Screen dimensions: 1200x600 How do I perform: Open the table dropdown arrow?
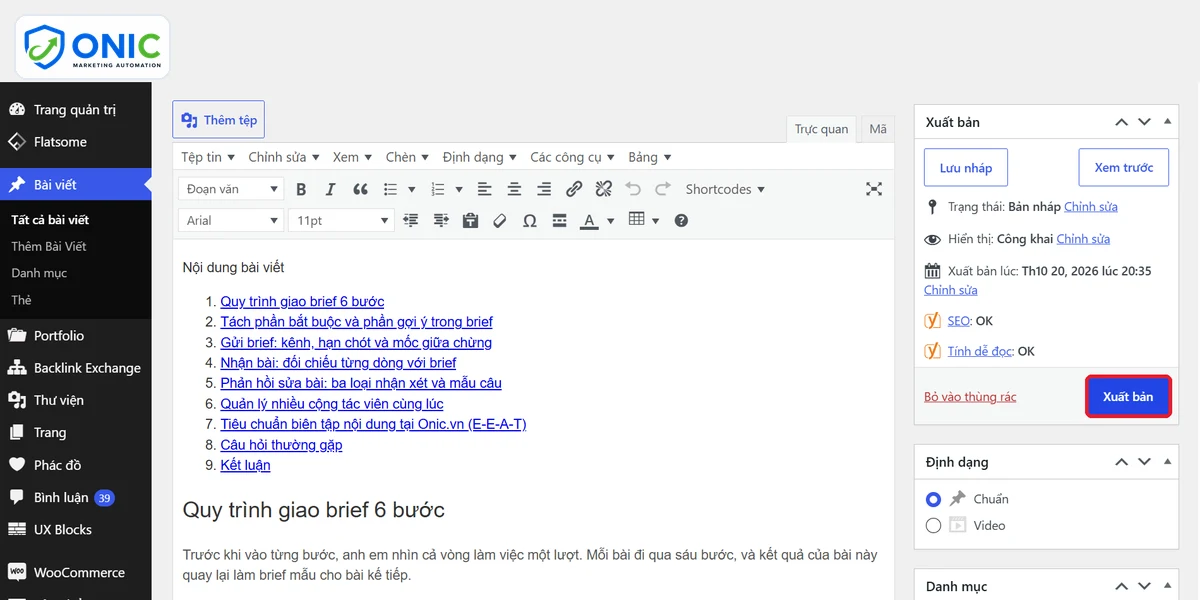tap(656, 220)
